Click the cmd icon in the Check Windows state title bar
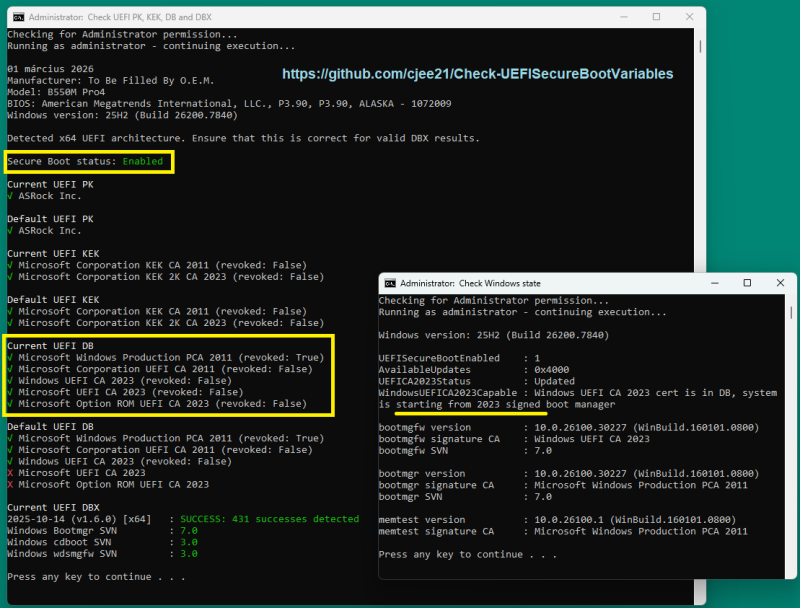The image size is (800, 608). click(390, 283)
